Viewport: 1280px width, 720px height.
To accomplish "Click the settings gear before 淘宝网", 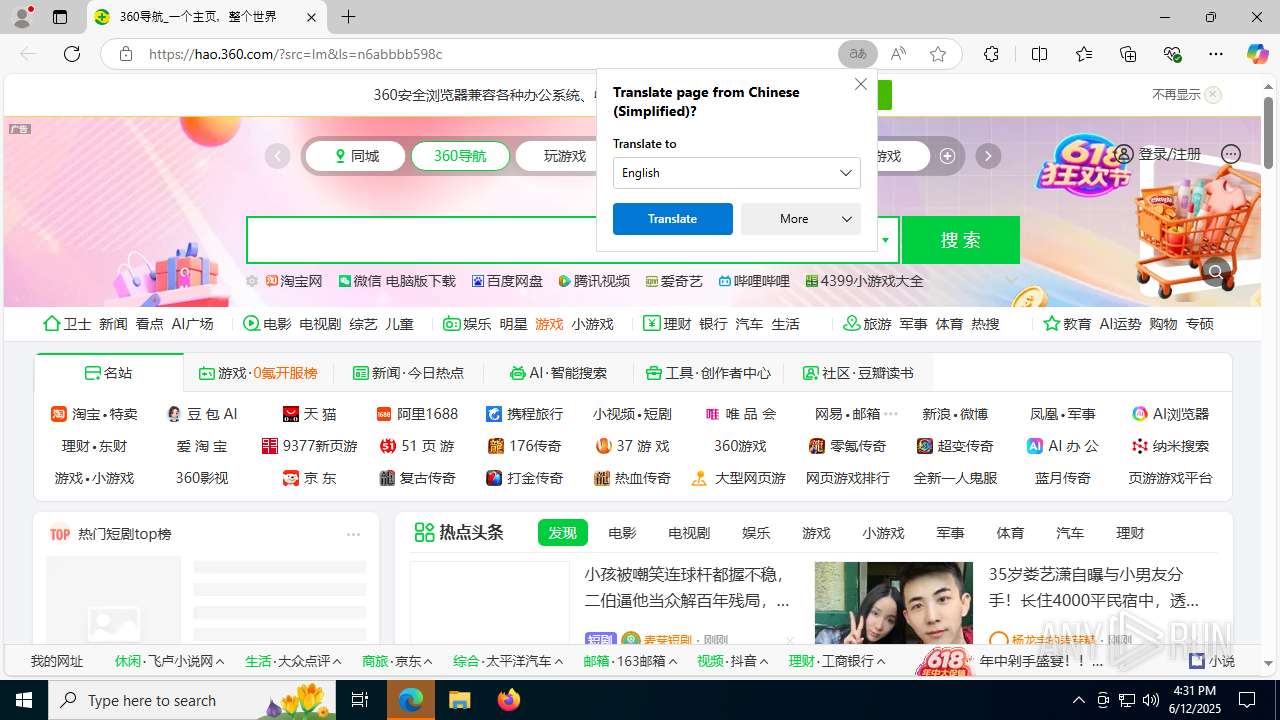I will [x=252, y=281].
